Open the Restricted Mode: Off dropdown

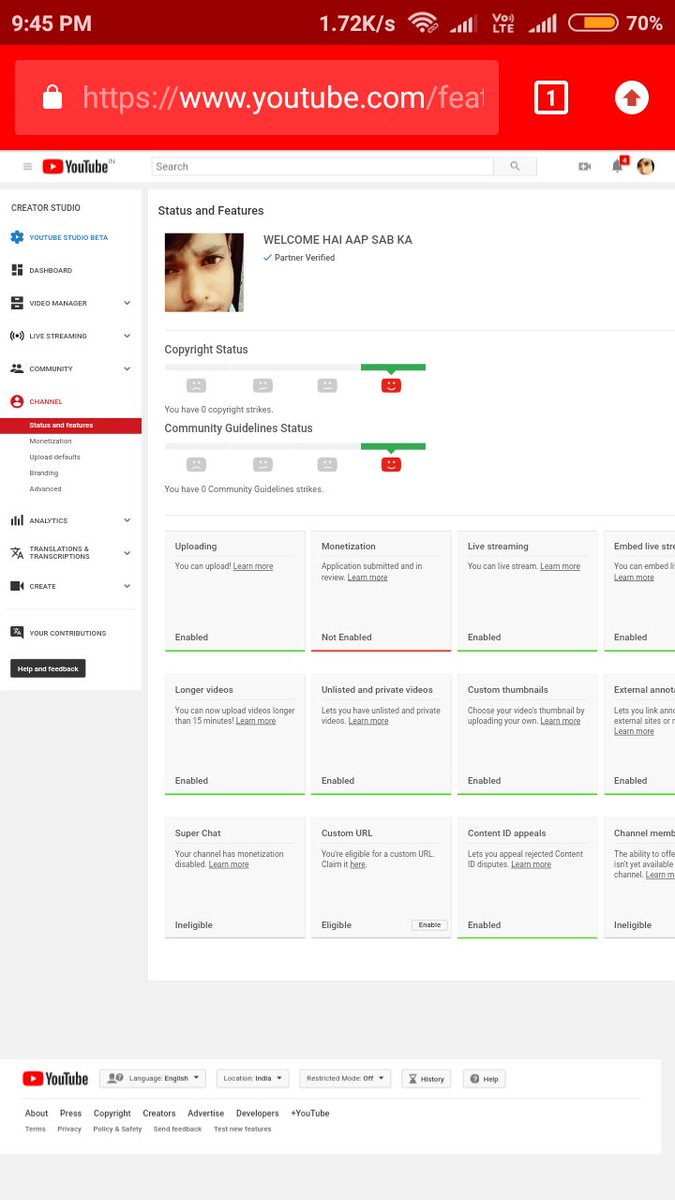[345, 1079]
